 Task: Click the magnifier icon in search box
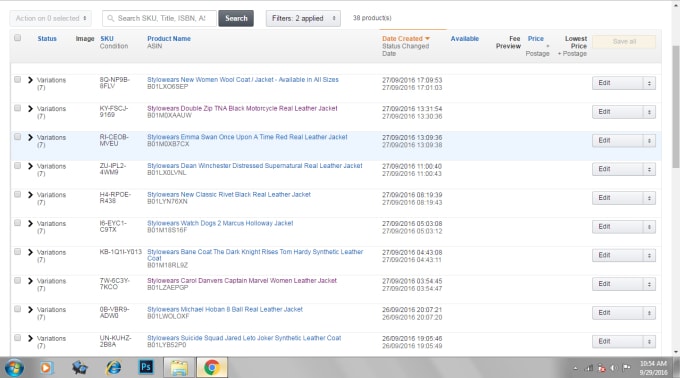[111, 18]
